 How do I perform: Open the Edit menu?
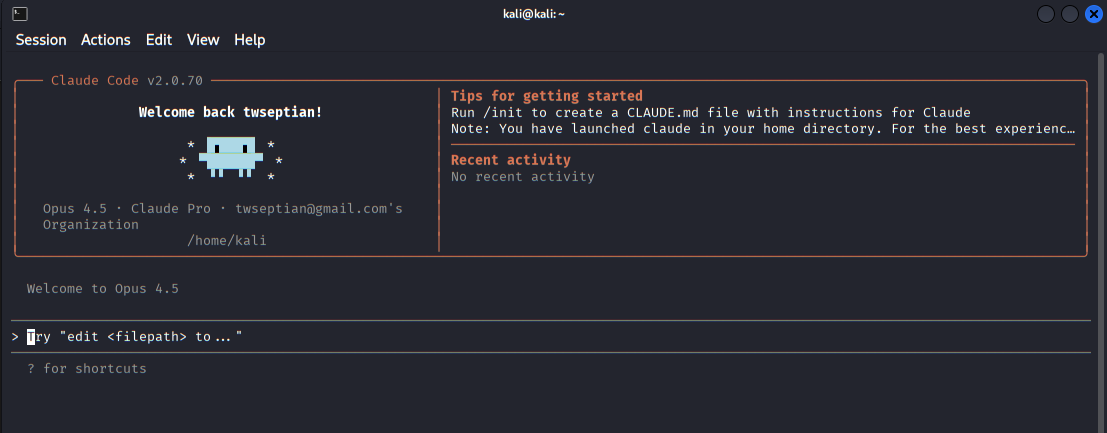pyautogui.click(x=159, y=40)
